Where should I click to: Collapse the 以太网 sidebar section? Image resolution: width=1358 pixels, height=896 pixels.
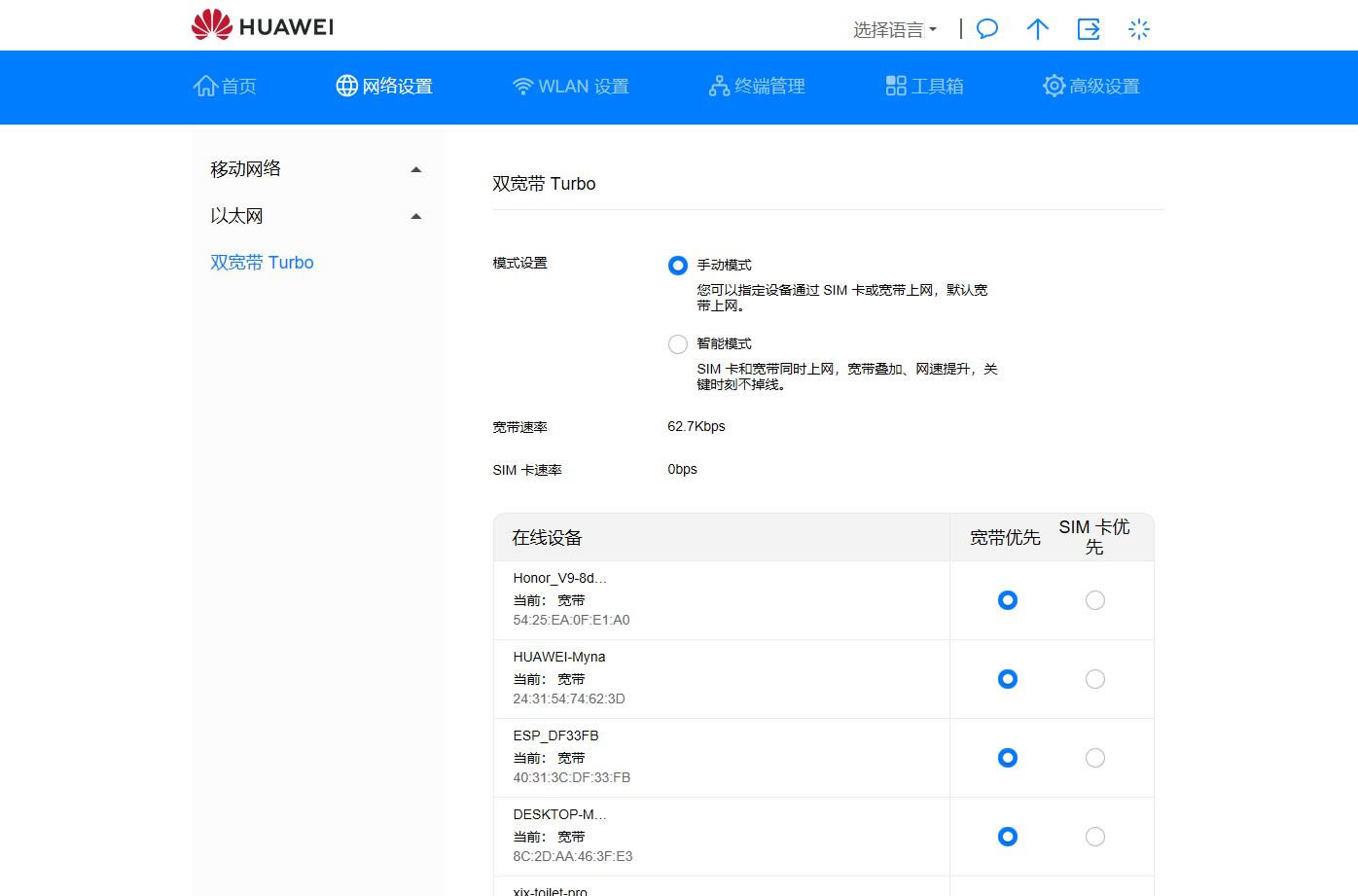tap(416, 215)
